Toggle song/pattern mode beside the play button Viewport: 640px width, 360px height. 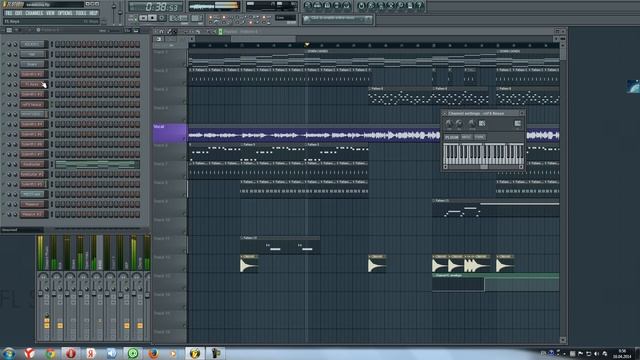coord(133,18)
